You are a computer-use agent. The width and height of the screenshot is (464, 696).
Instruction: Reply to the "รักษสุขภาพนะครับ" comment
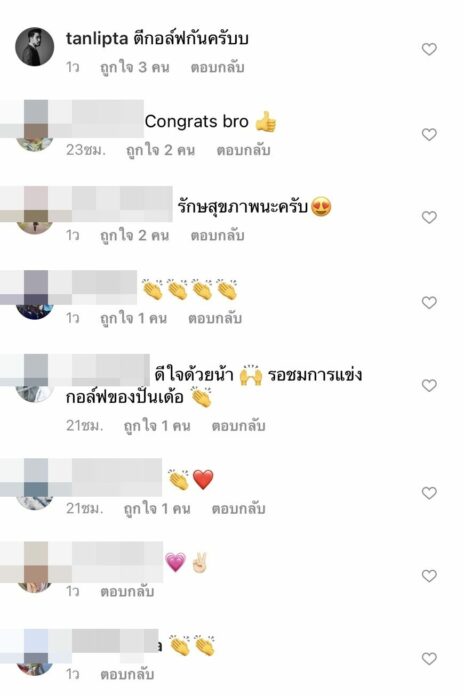click(x=218, y=235)
